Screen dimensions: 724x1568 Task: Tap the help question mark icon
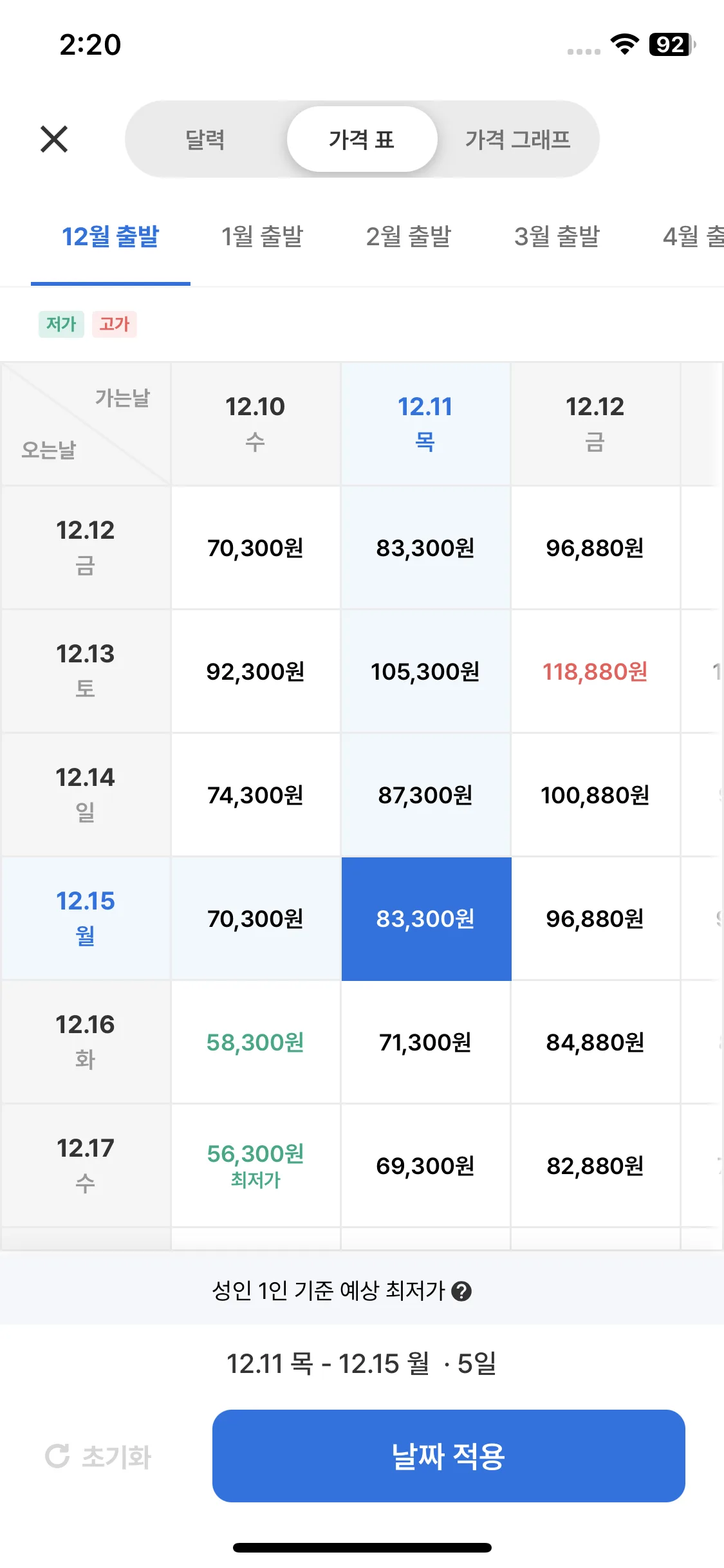point(461,1291)
